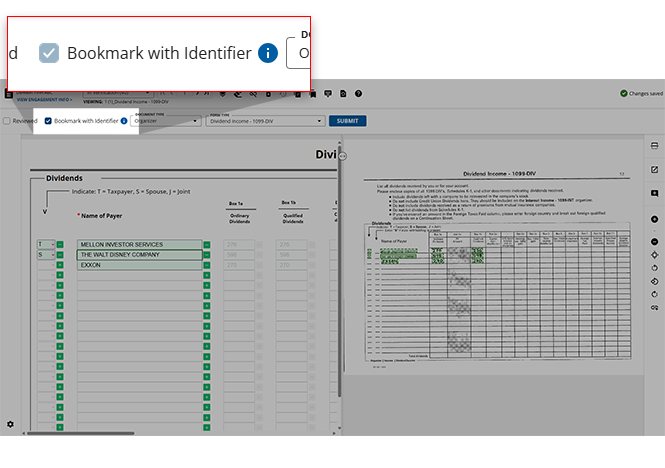This screenshot has height=468, width=665.
Task: Uncheck Bookmark with Identifier checkbox
Action: coord(48,121)
